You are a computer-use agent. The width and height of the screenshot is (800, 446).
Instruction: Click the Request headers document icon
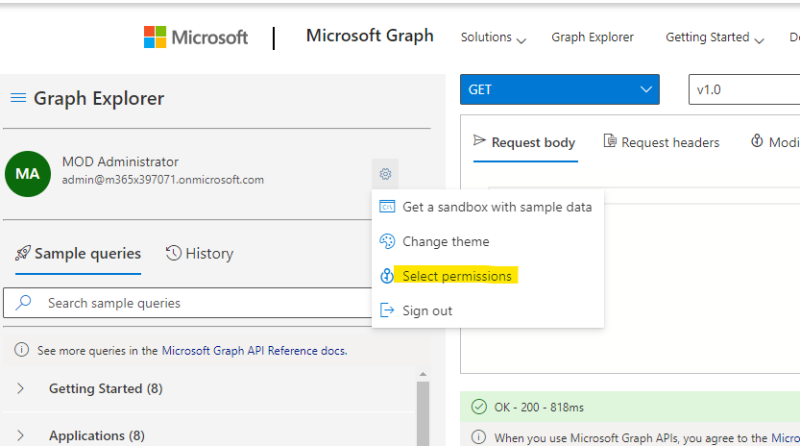click(x=610, y=140)
